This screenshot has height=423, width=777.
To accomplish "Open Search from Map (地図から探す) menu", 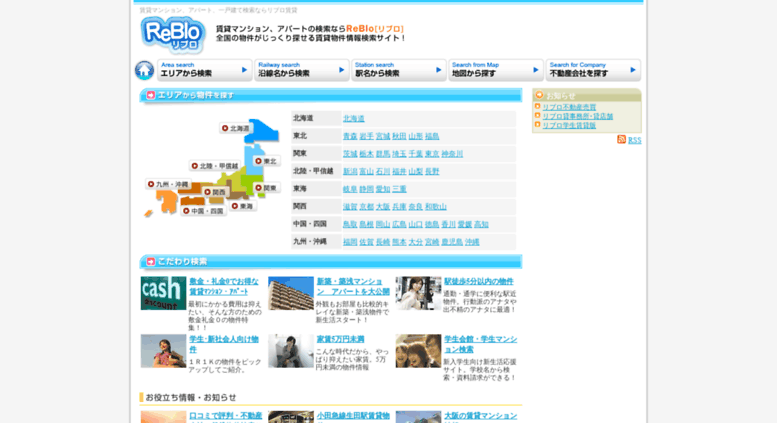I will tap(496, 70).
